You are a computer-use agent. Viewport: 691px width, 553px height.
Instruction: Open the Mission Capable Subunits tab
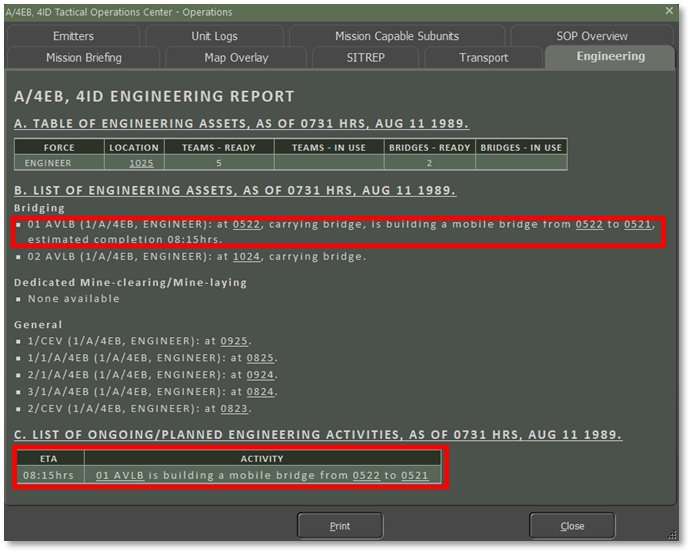click(397, 36)
